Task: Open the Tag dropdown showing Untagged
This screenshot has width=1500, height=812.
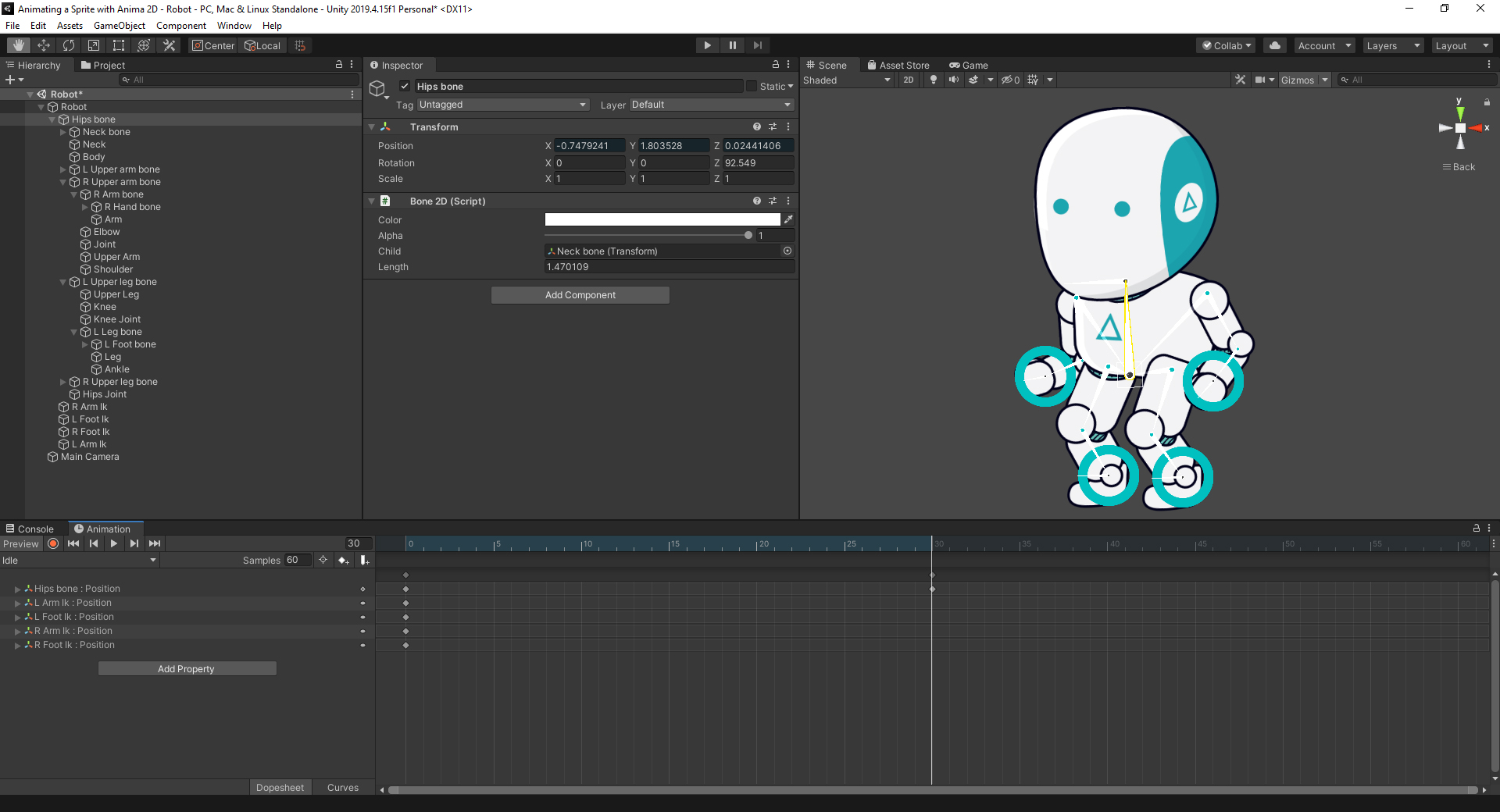Action: [x=502, y=105]
